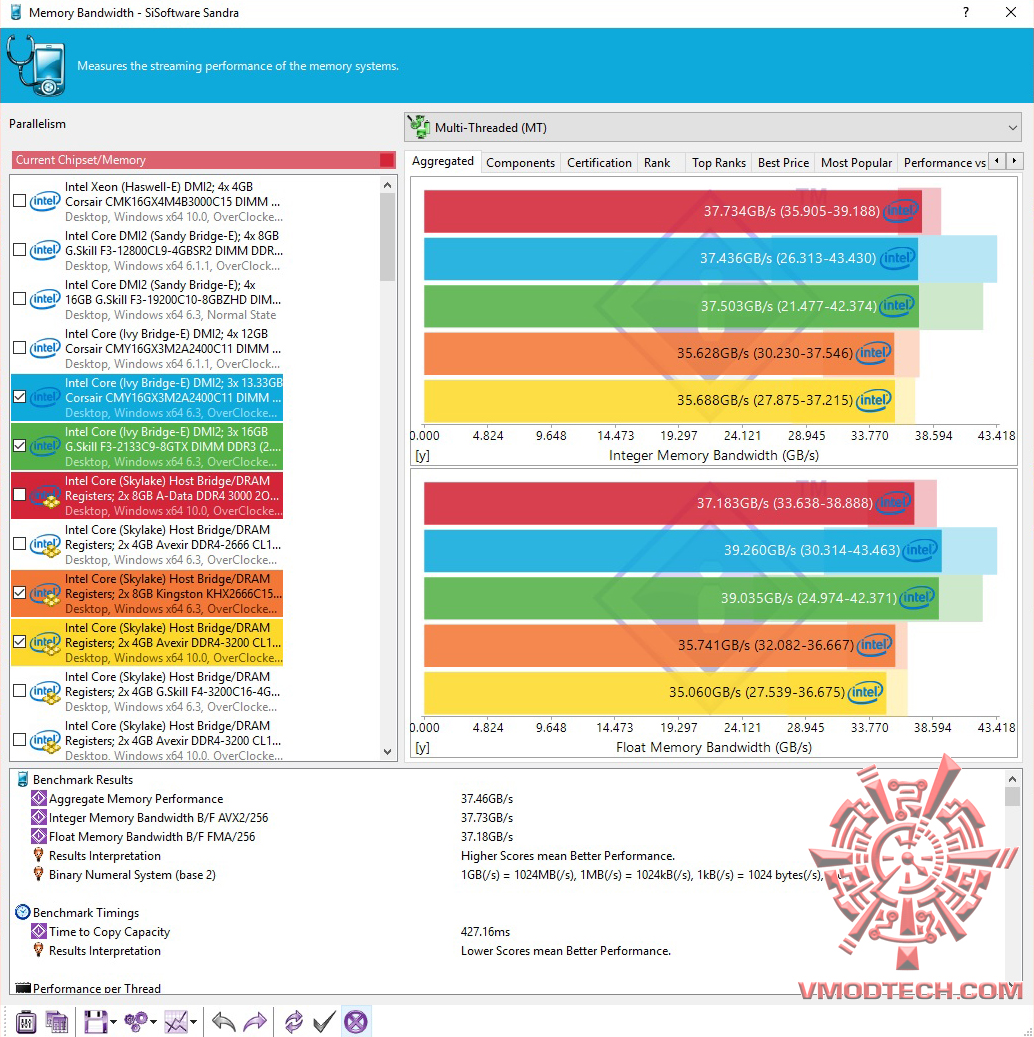
Task: Click chipset list scroll-up arrow
Action: pos(388,185)
